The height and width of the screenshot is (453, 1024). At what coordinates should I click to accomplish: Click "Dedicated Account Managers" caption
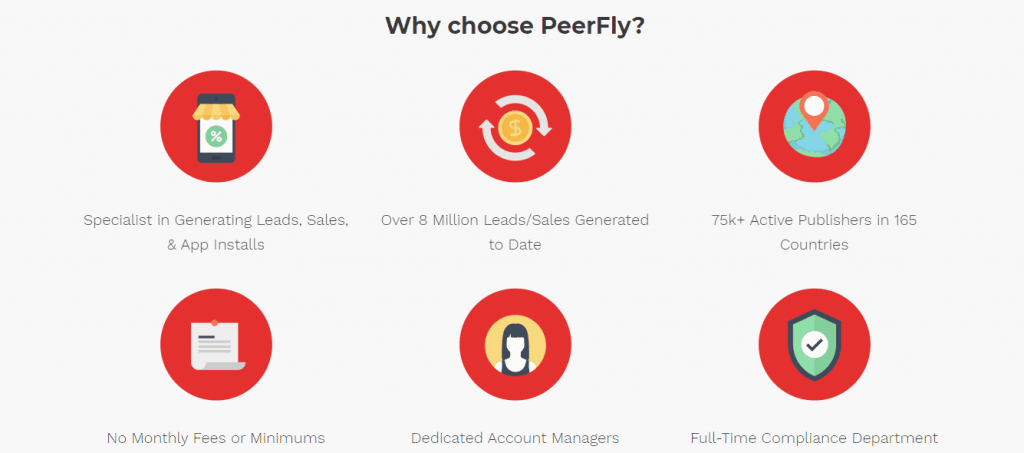click(x=515, y=437)
